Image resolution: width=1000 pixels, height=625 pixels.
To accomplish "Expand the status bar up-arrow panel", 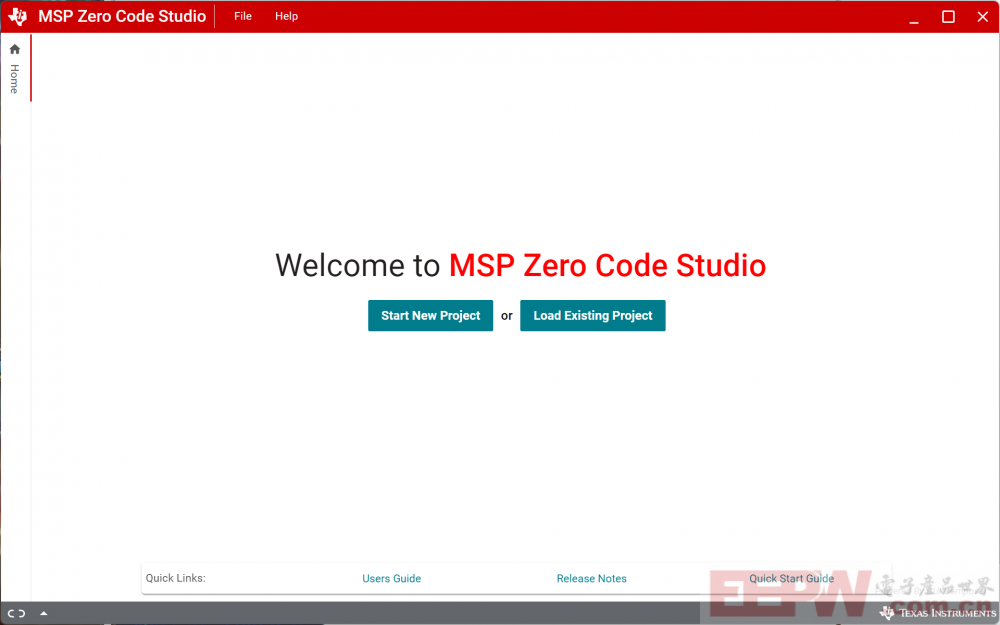I will tap(43, 614).
